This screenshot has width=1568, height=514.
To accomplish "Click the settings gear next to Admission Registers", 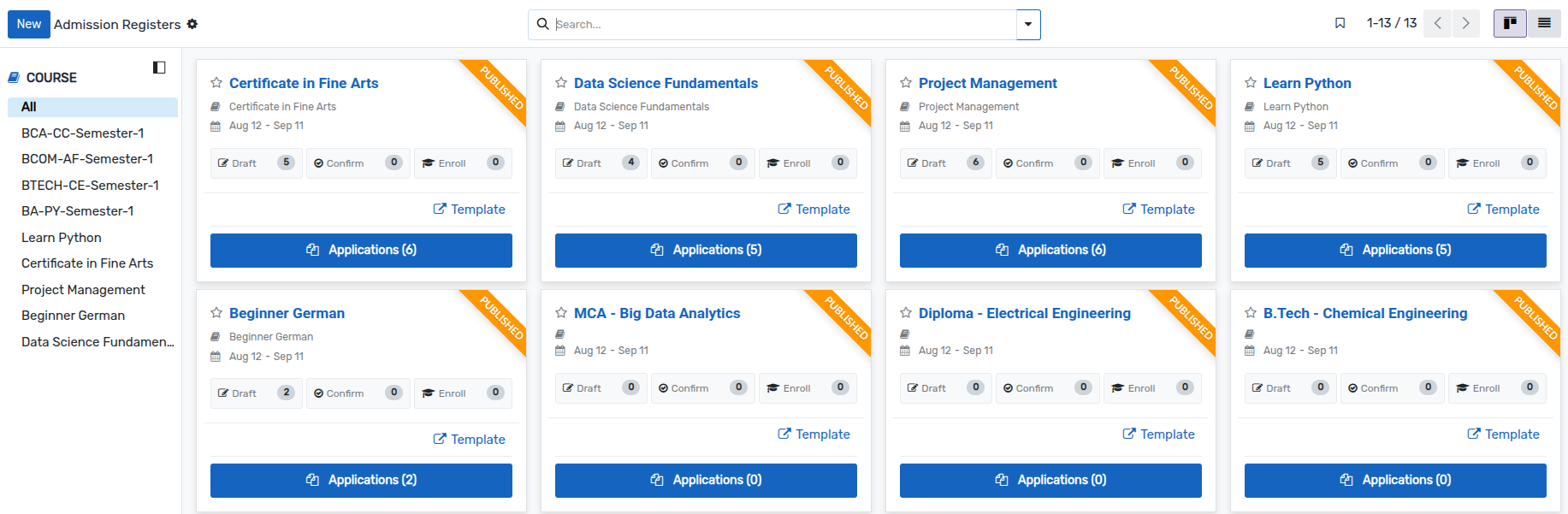I will click(x=192, y=24).
